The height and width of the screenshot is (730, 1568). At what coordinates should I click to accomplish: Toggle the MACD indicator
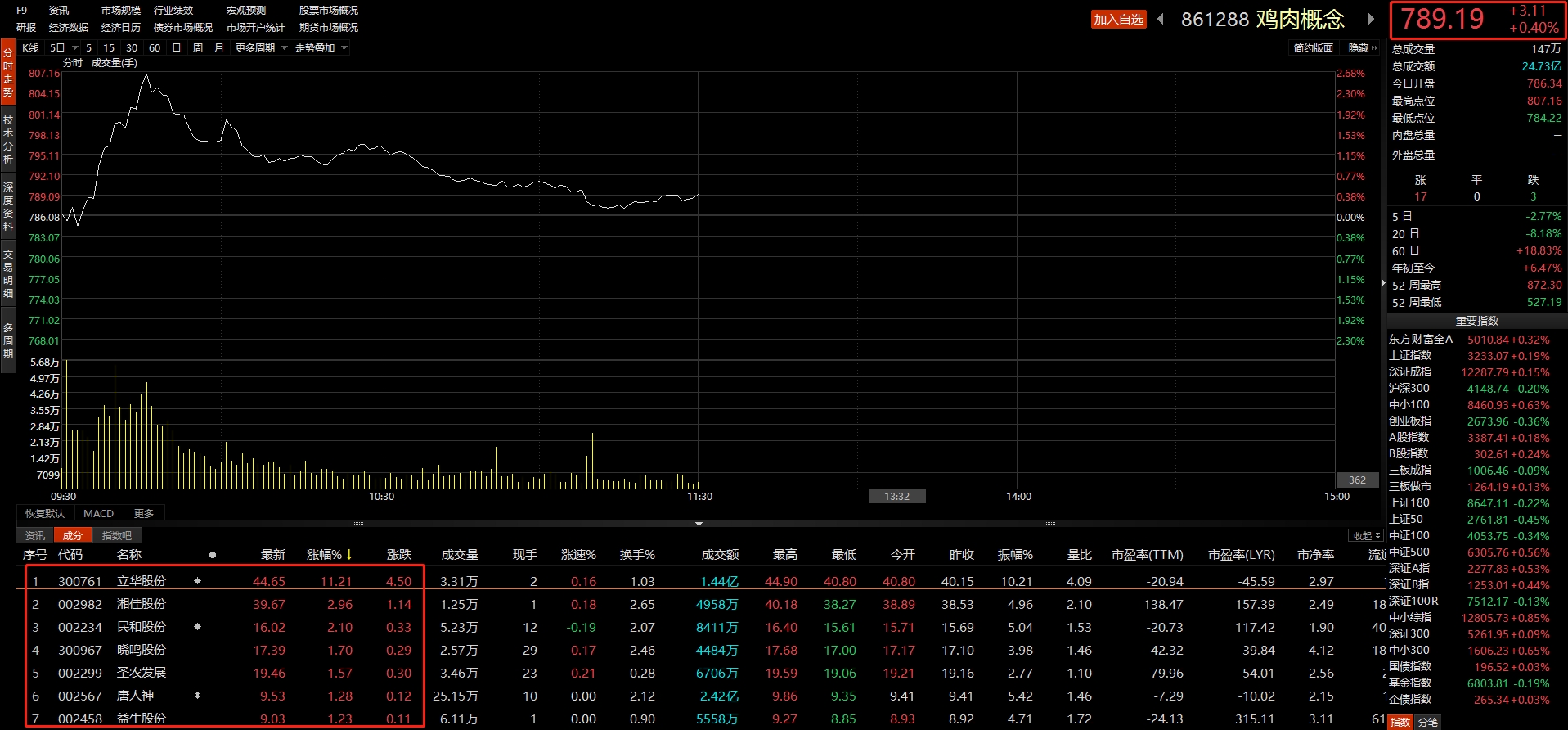click(99, 513)
